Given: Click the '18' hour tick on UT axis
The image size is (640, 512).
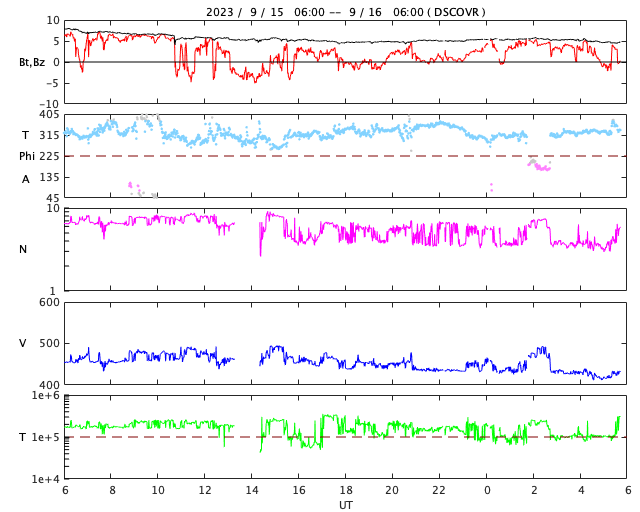Looking at the screenshot, I should (345, 490).
